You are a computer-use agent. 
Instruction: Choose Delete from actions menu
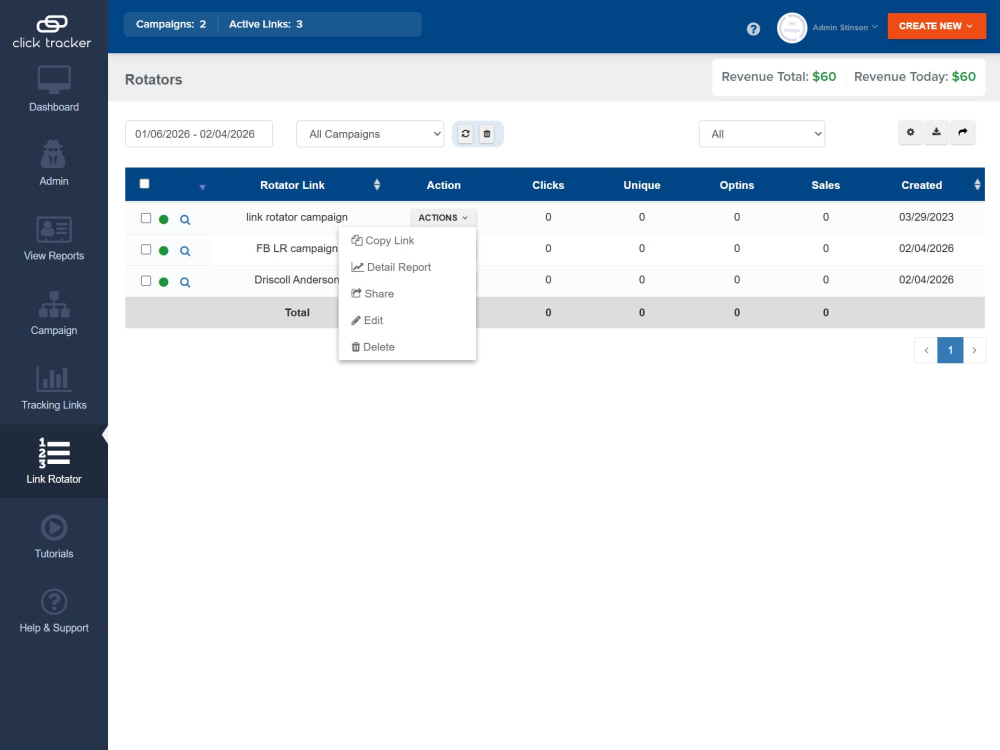click(373, 348)
